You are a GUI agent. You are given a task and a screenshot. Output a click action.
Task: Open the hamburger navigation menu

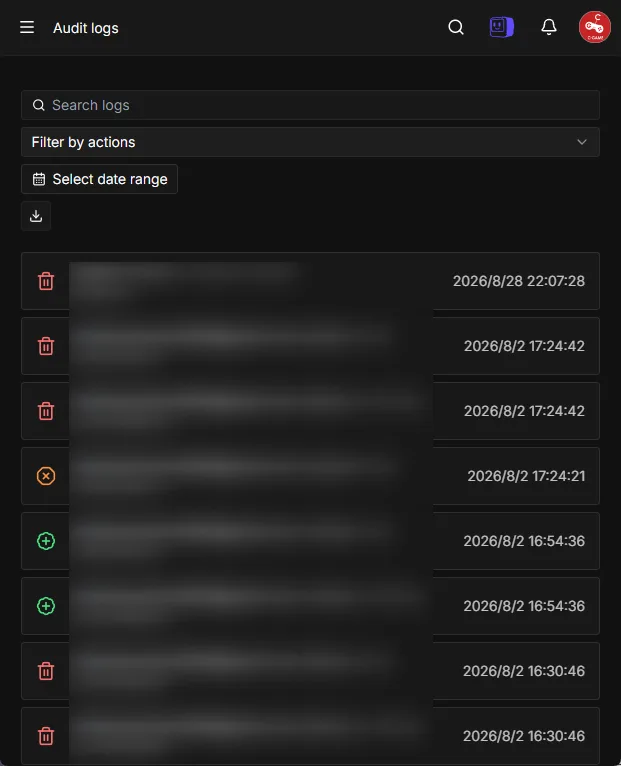click(27, 27)
